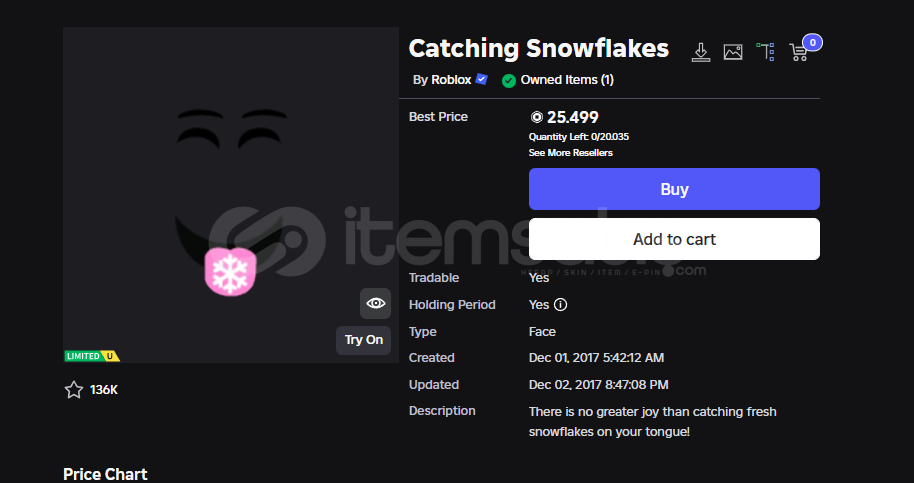Toggle the favorite star
This screenshot has width=914, height=483.
(x=74, y=390)
